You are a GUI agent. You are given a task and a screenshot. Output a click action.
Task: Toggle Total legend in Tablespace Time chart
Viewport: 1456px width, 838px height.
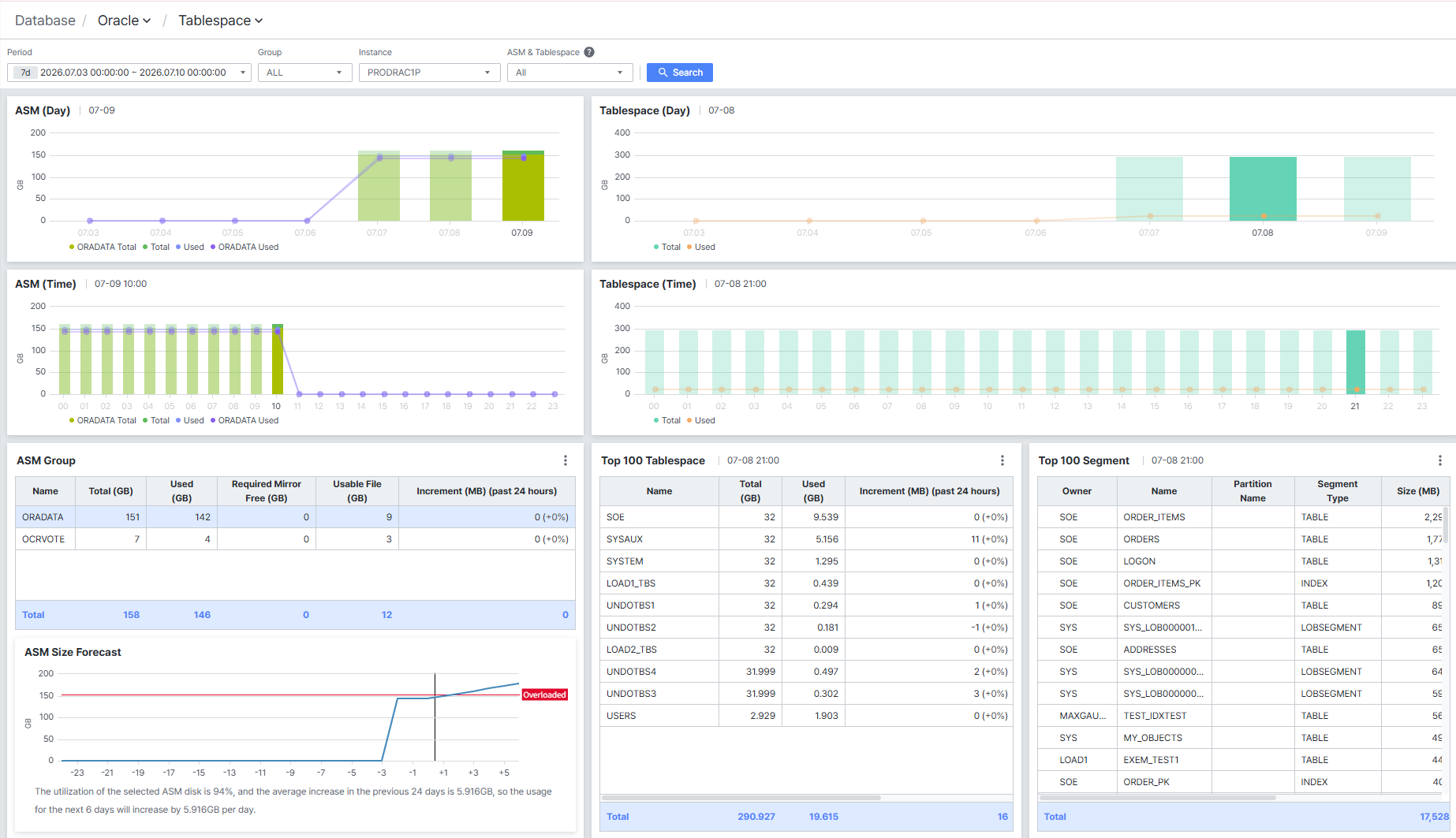[x=667, y=420]
